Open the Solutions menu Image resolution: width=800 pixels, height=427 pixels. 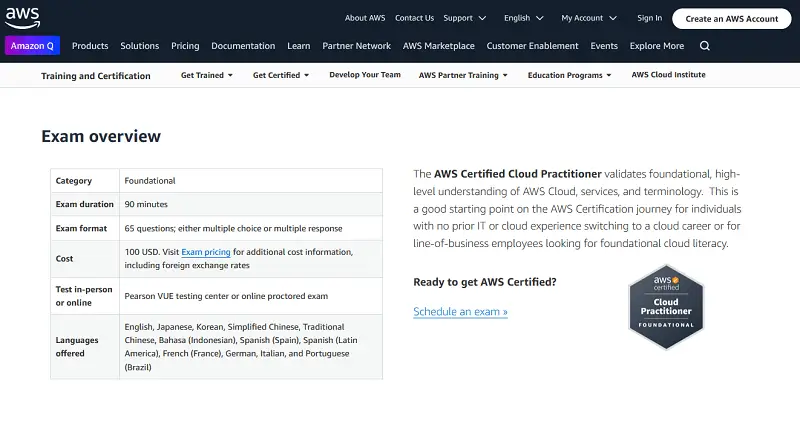[x=140, y=46]
